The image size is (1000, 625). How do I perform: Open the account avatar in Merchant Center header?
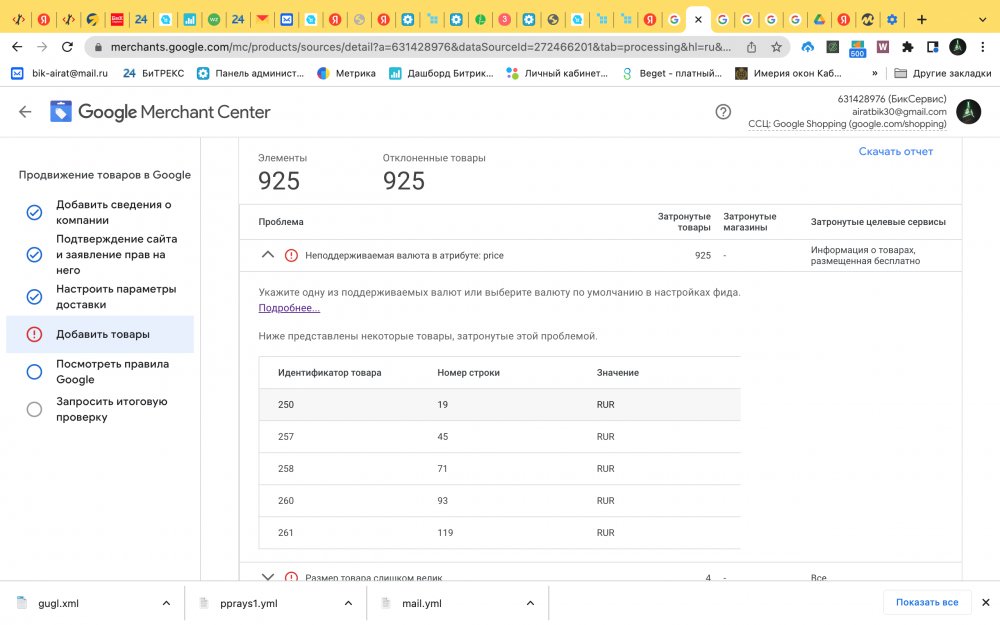[968, 112]
